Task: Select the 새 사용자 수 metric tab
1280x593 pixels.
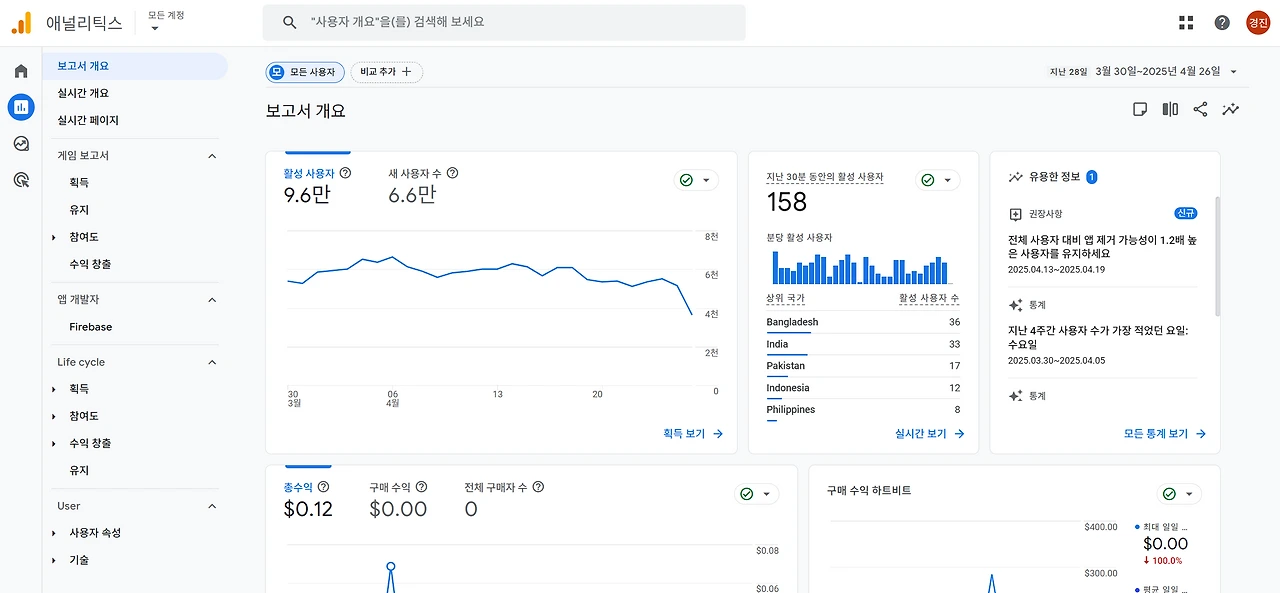Action: [423, 186]
